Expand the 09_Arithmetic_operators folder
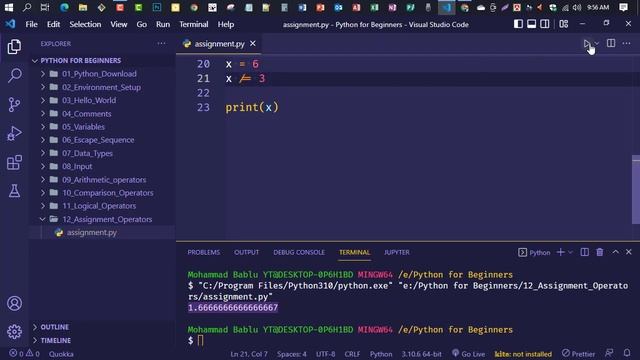This screenshot has height=360, width=640. [x=43, y=180]
